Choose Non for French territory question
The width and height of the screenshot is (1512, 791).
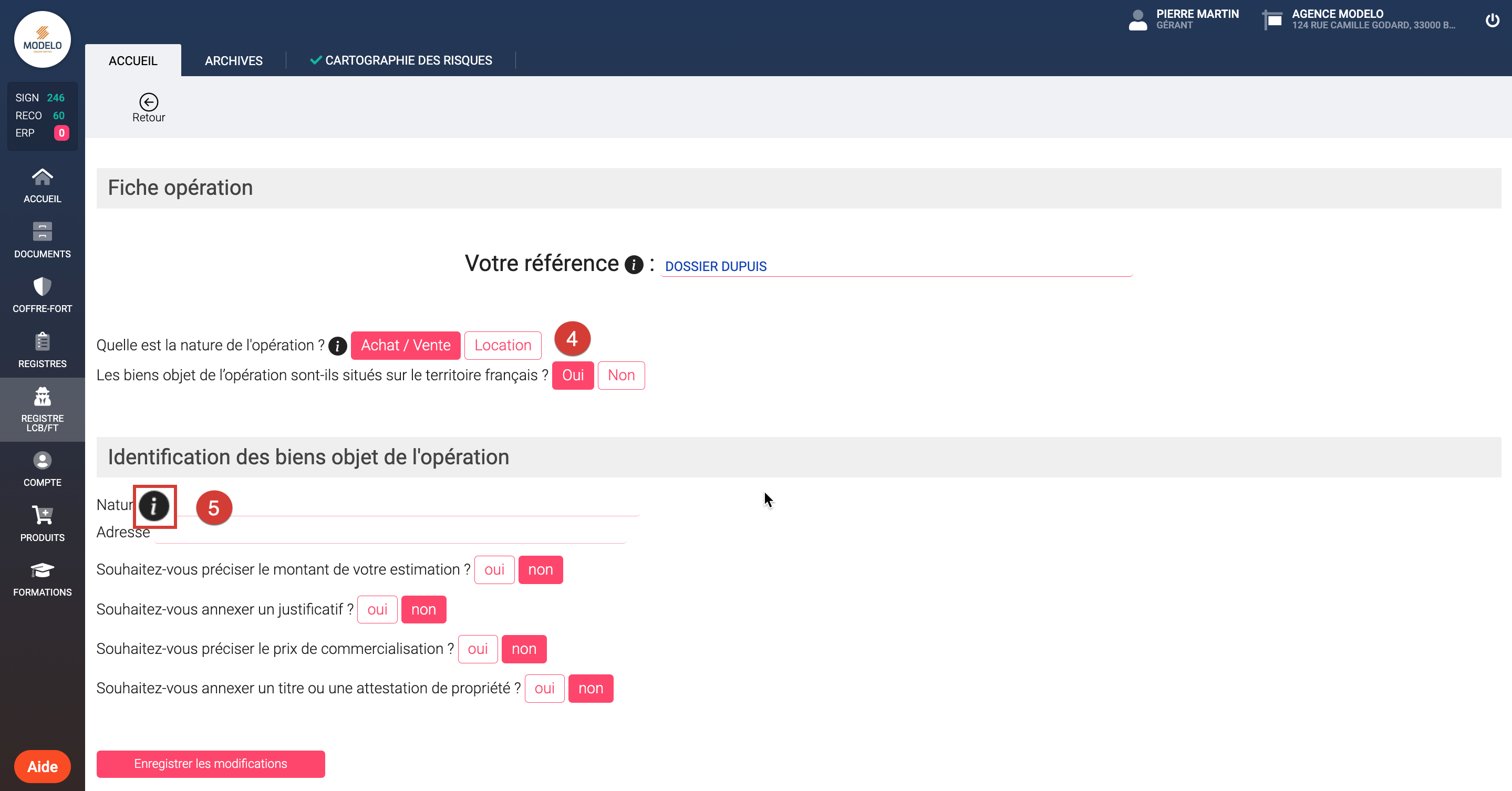tap(621, 375)
